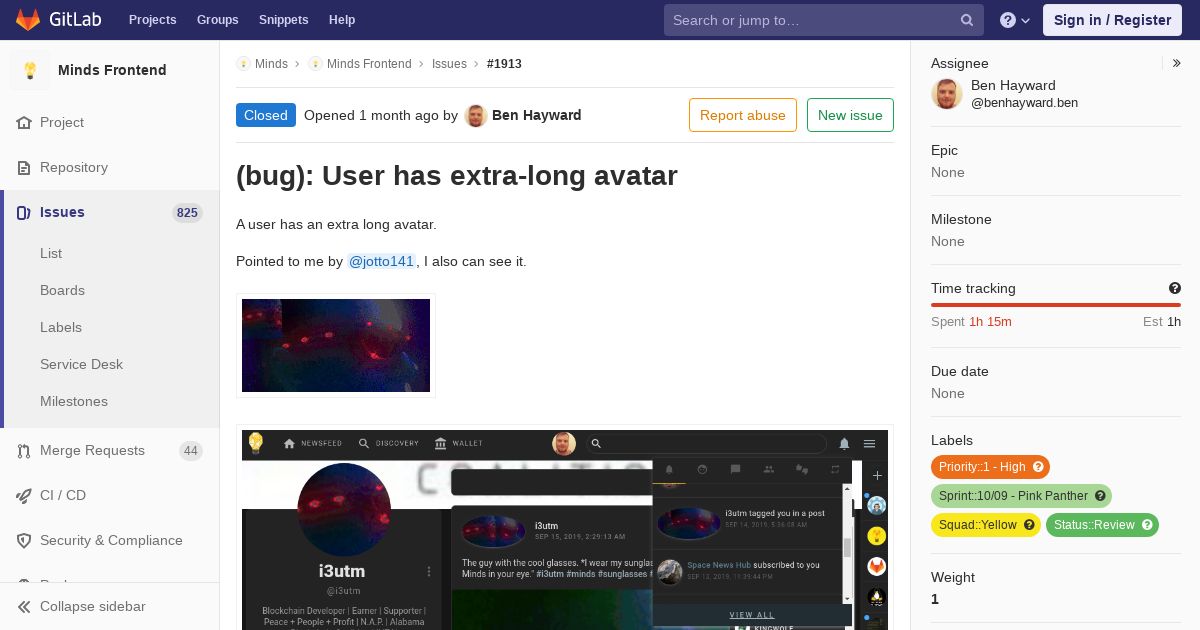The height and width of the screenshot is (630, 1200).
Task: Open Merge Requests in sidebar
Action: pos(92,450)
